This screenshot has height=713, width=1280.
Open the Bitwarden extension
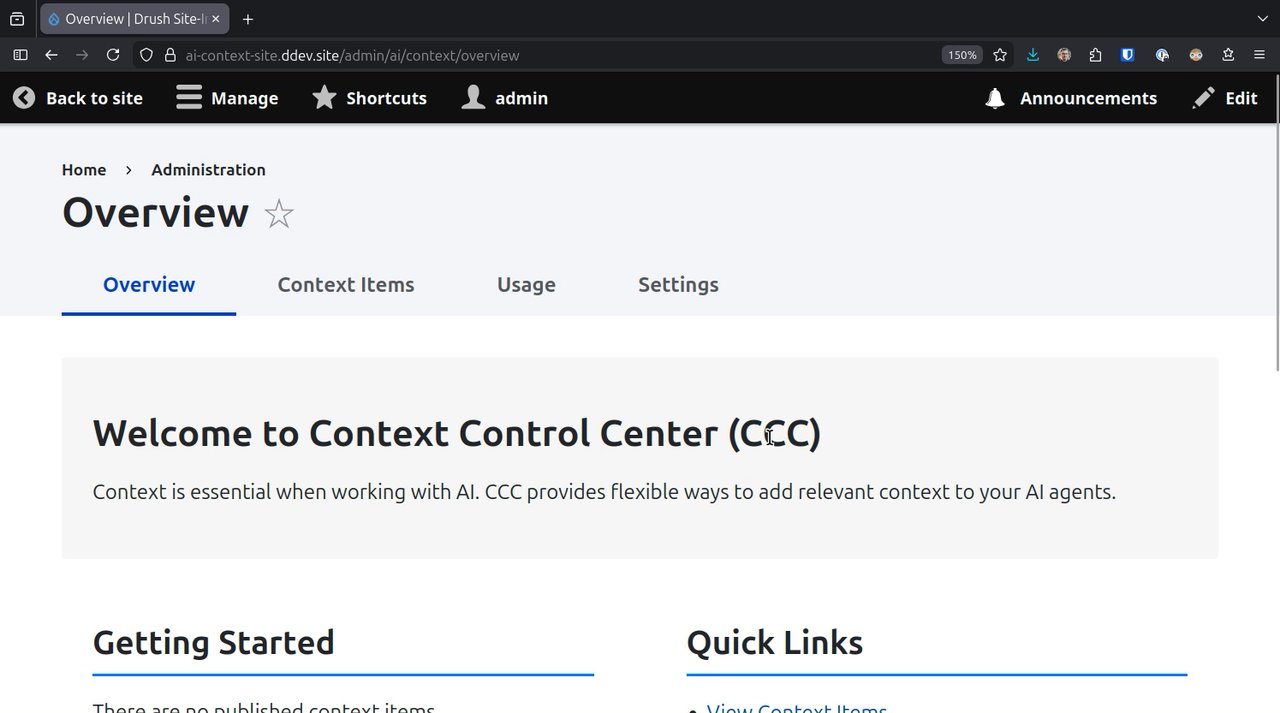tap(1127, 55)
